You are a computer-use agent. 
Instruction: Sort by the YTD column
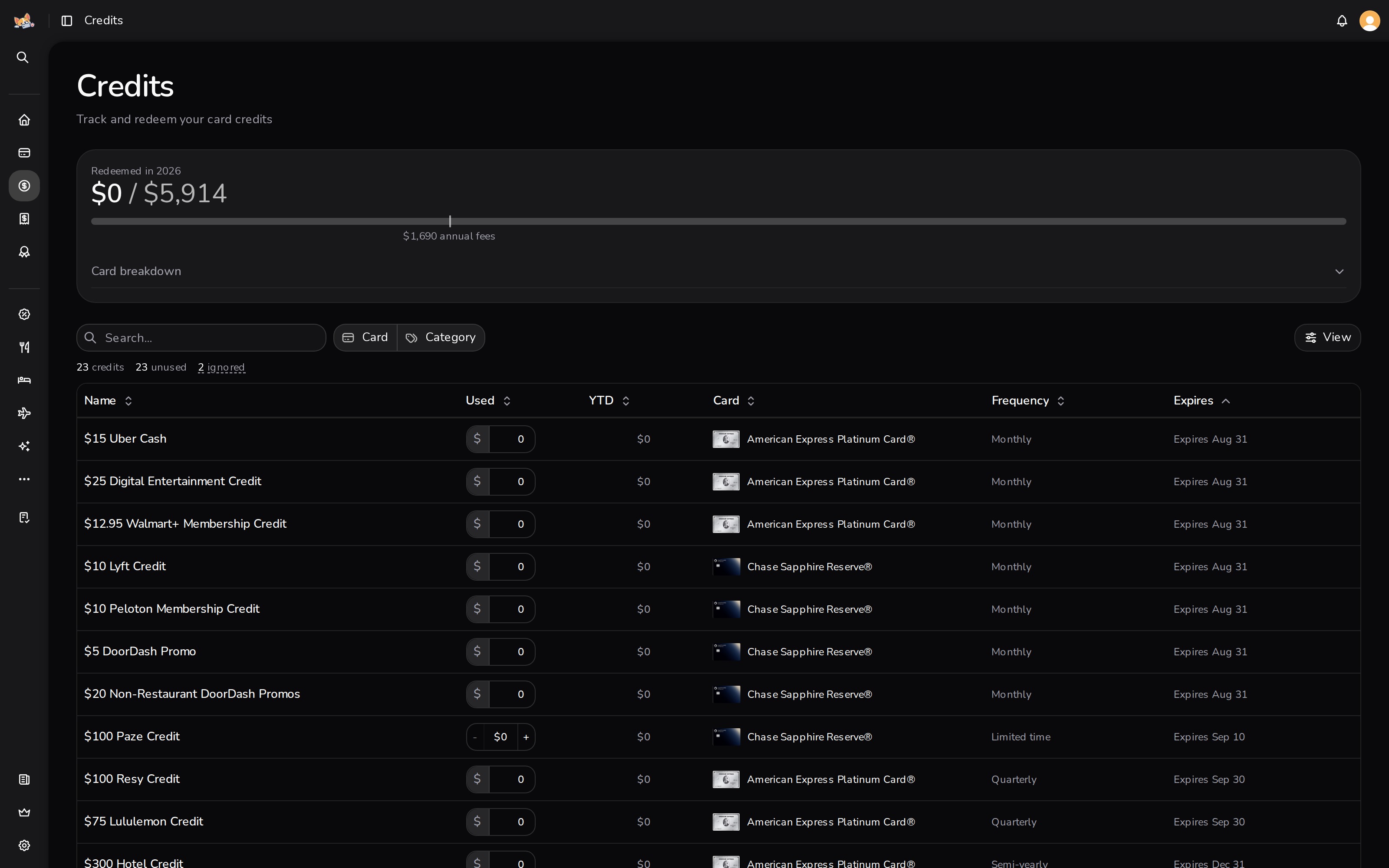pyautogui.click(x=609, y=401)
